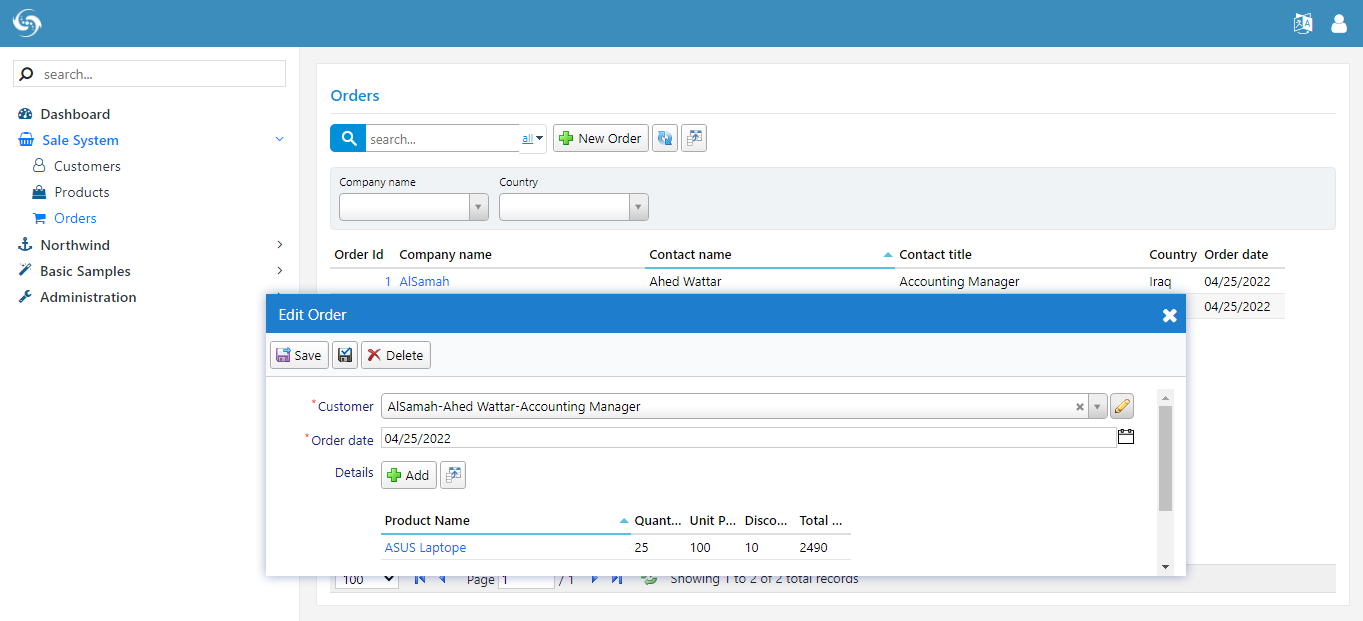
Task: Click the Total value 2490 cell
Action: [814, 547]
